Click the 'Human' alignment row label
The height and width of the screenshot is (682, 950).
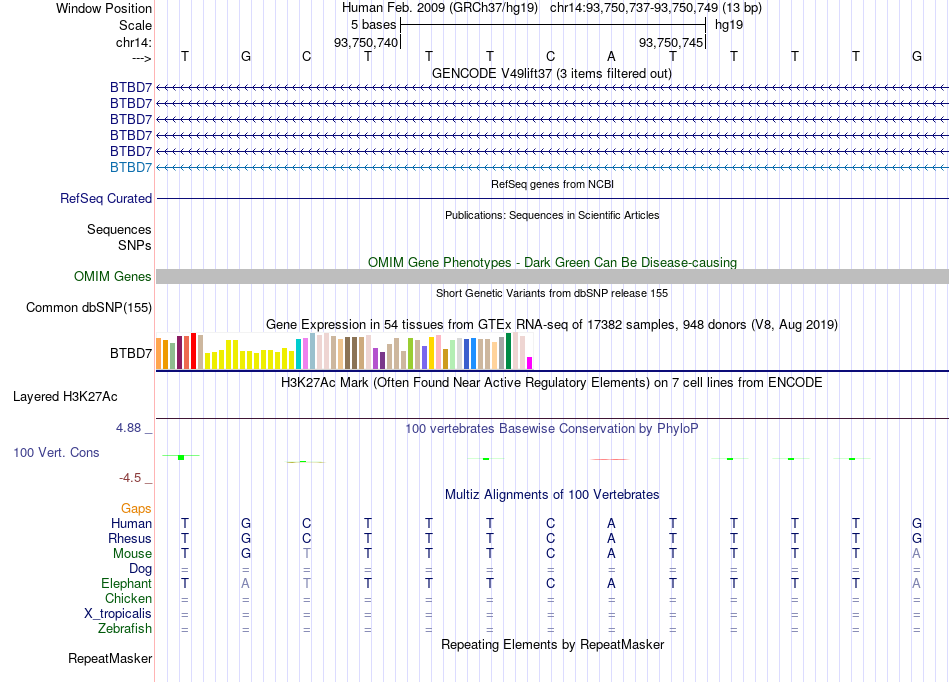click(x=131, y=523)
